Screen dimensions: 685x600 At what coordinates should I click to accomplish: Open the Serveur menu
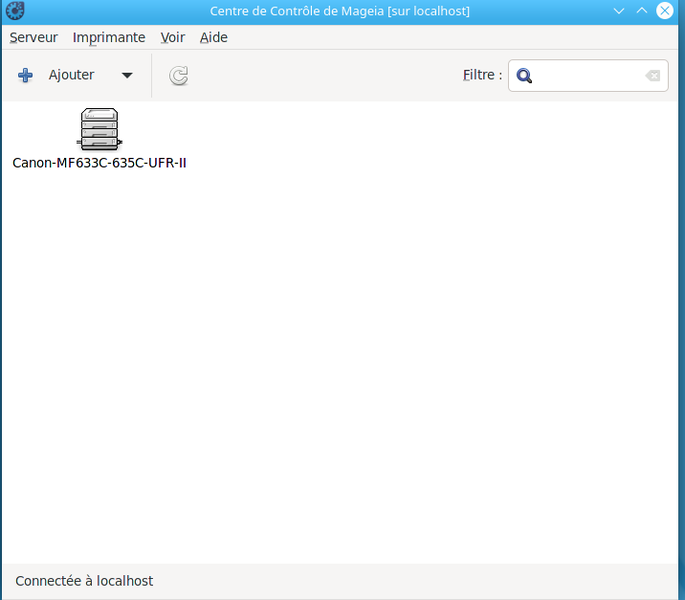click(x=34, y=38)
